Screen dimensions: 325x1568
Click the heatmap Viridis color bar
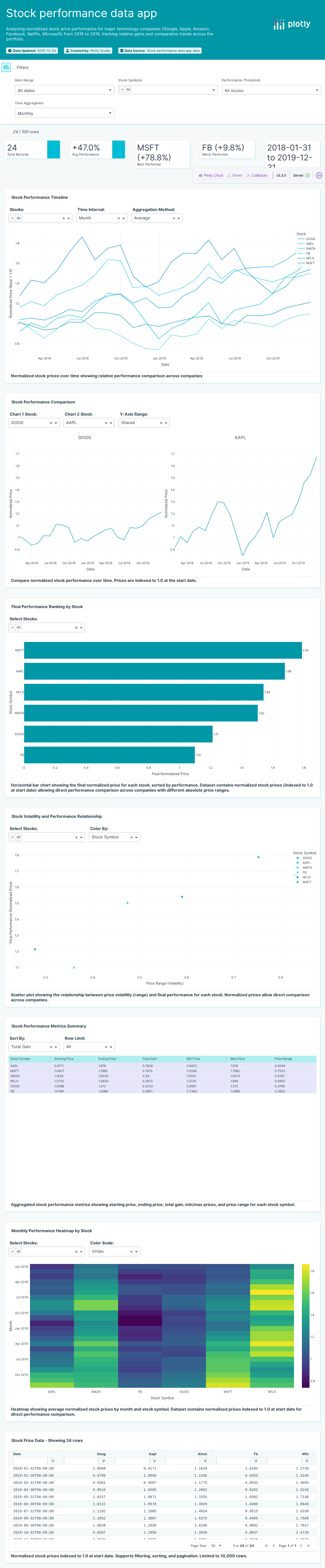(x=305, y=1326)
